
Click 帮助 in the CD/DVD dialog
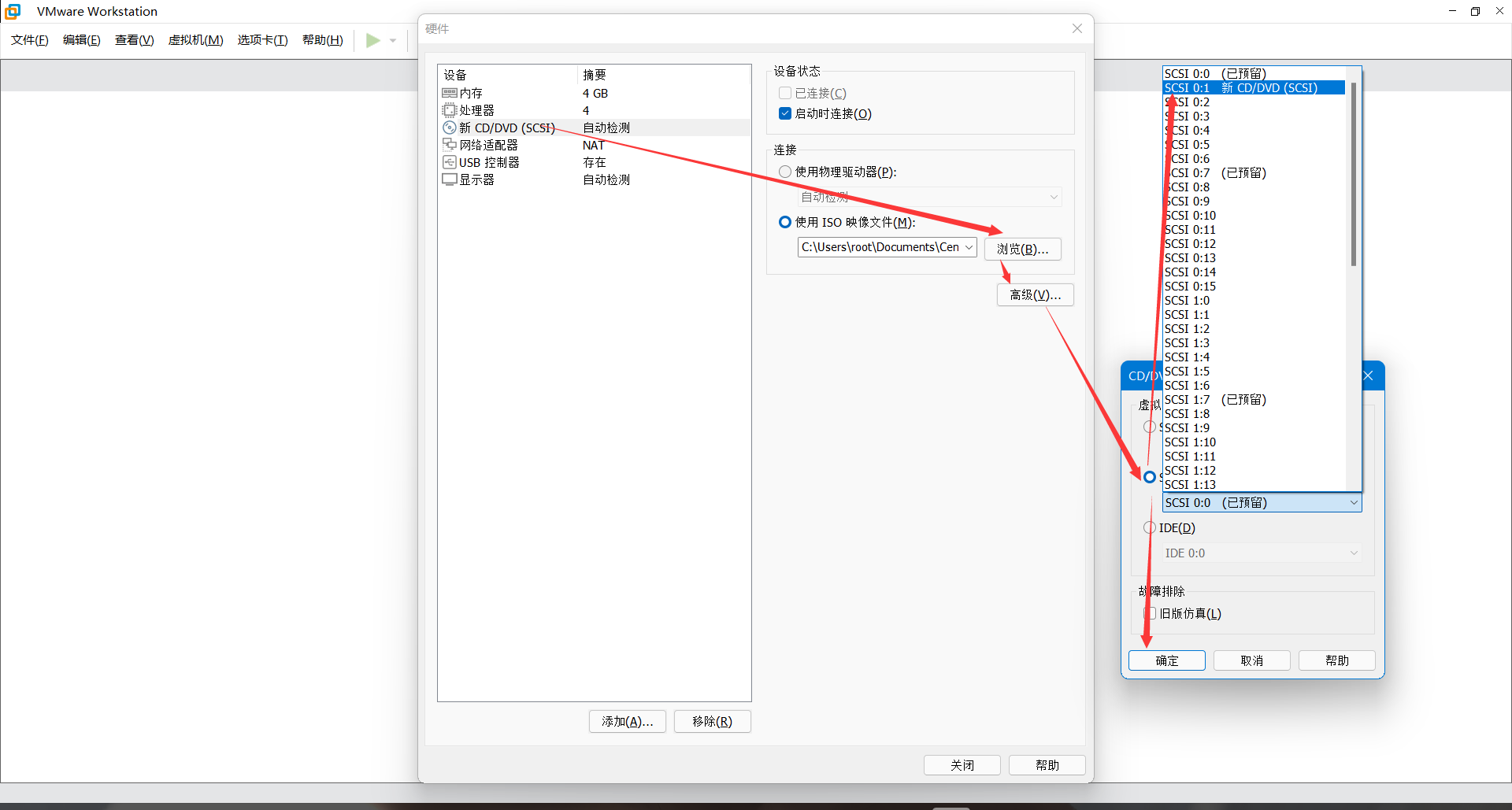(1337, 660)
